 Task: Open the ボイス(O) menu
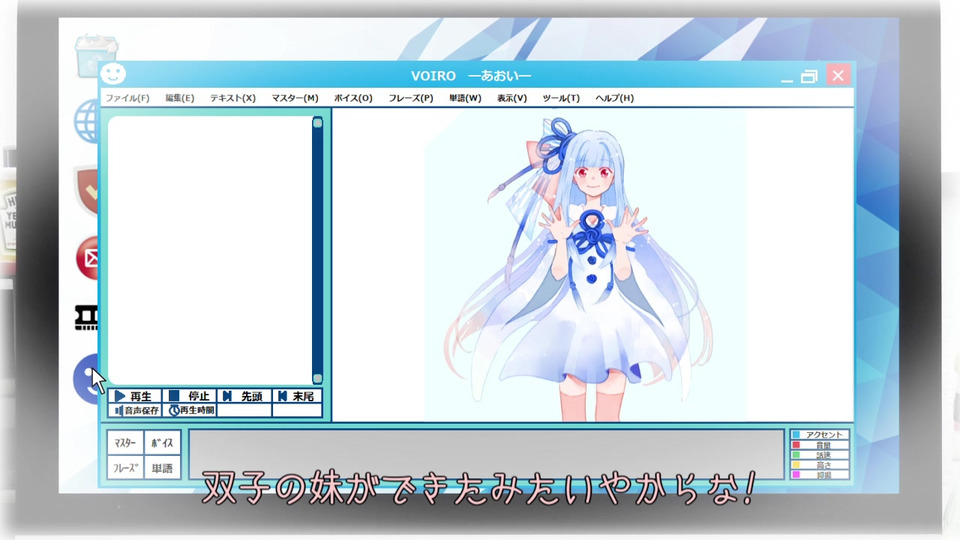(x=353, y=98)
